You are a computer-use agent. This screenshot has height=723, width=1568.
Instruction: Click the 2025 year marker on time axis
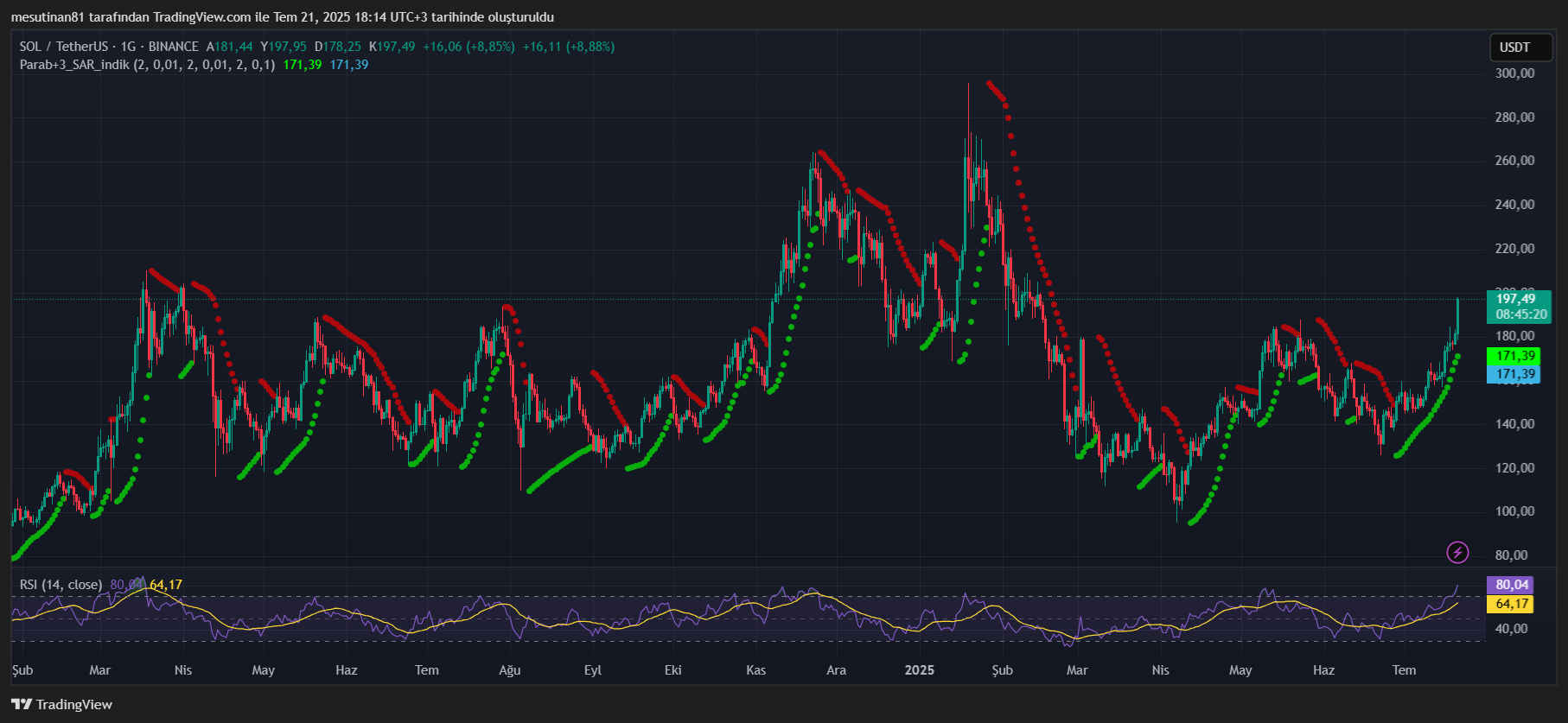[920, 670]
